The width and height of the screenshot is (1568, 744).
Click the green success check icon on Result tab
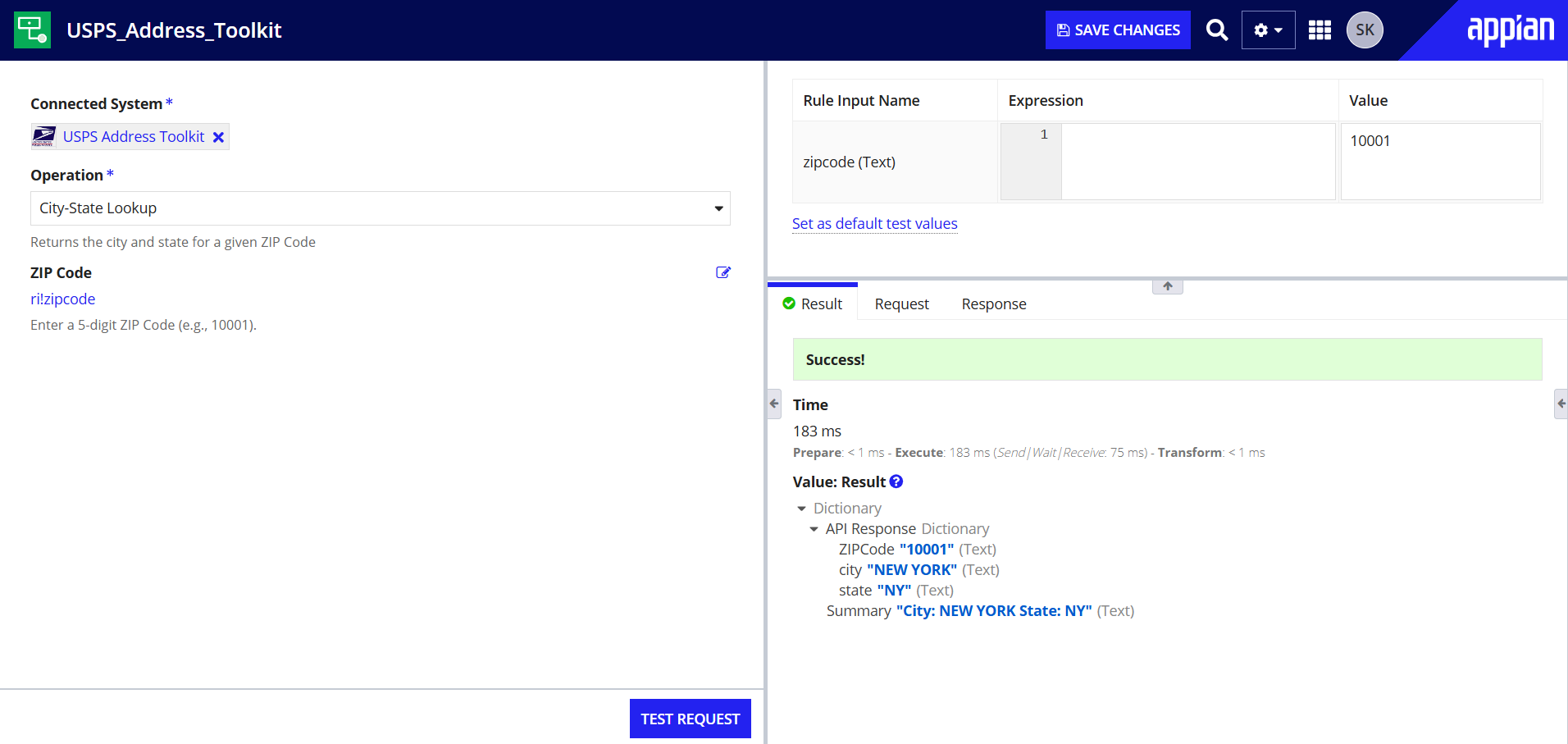789,304
